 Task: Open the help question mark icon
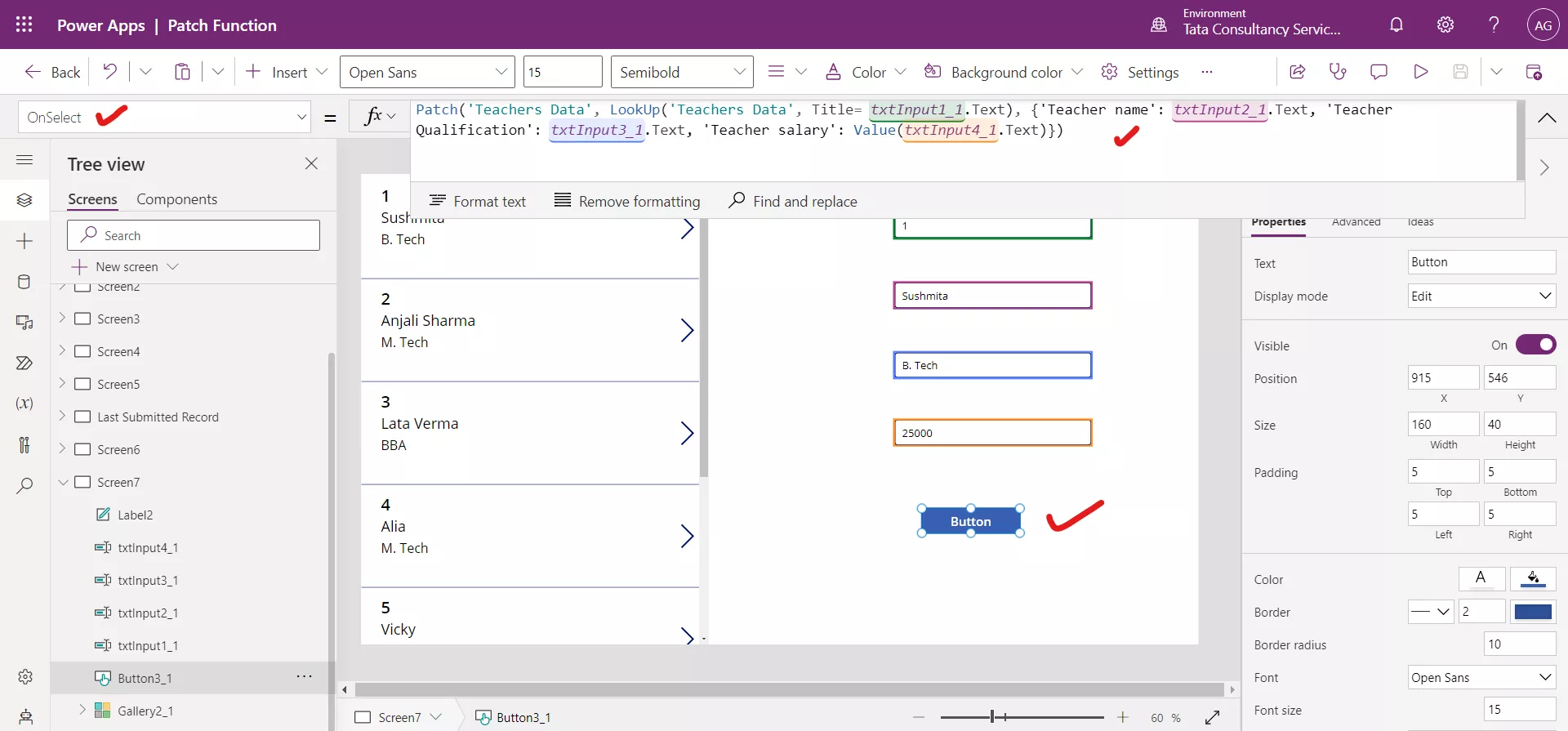[x=1494, y=25]
